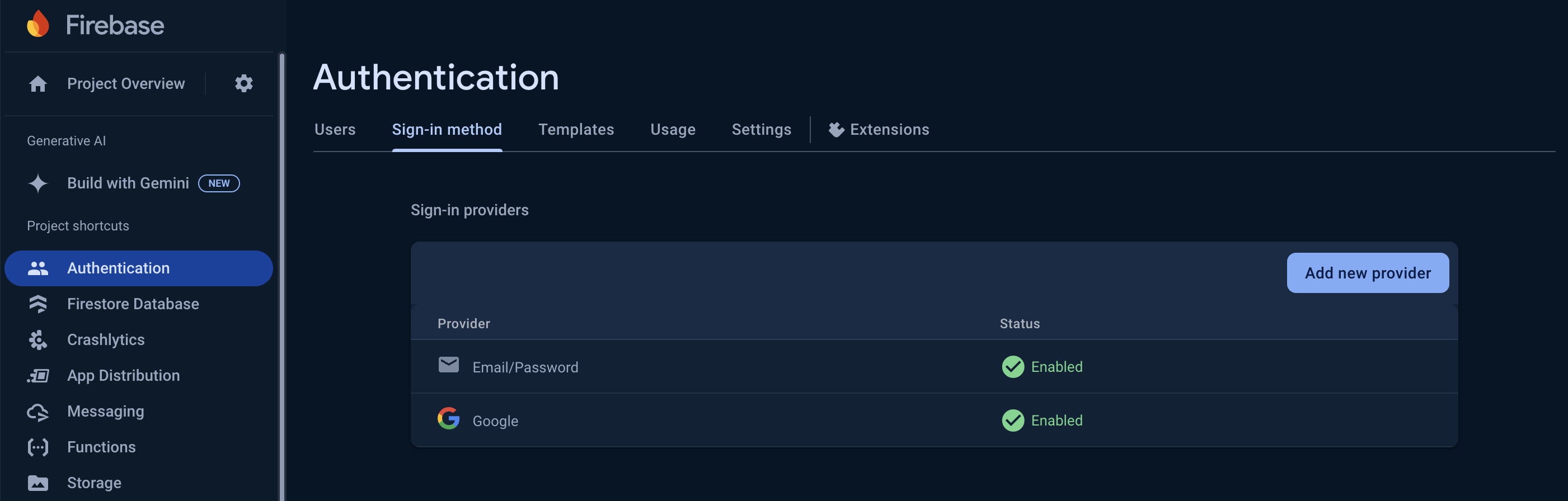Click the Authentication people icon in sidebar
This screenshot has width=1568, height=501.
37,268
